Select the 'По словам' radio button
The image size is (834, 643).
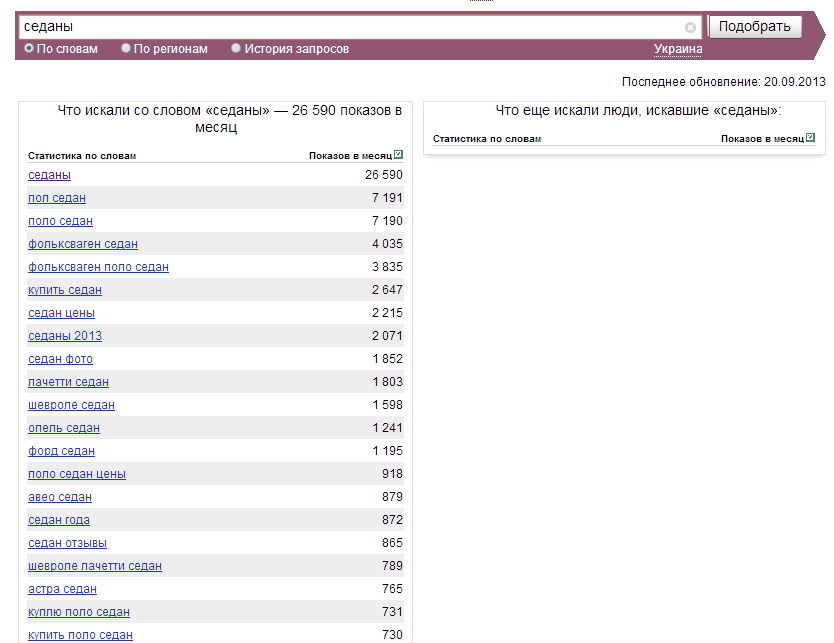coord(29,48)
